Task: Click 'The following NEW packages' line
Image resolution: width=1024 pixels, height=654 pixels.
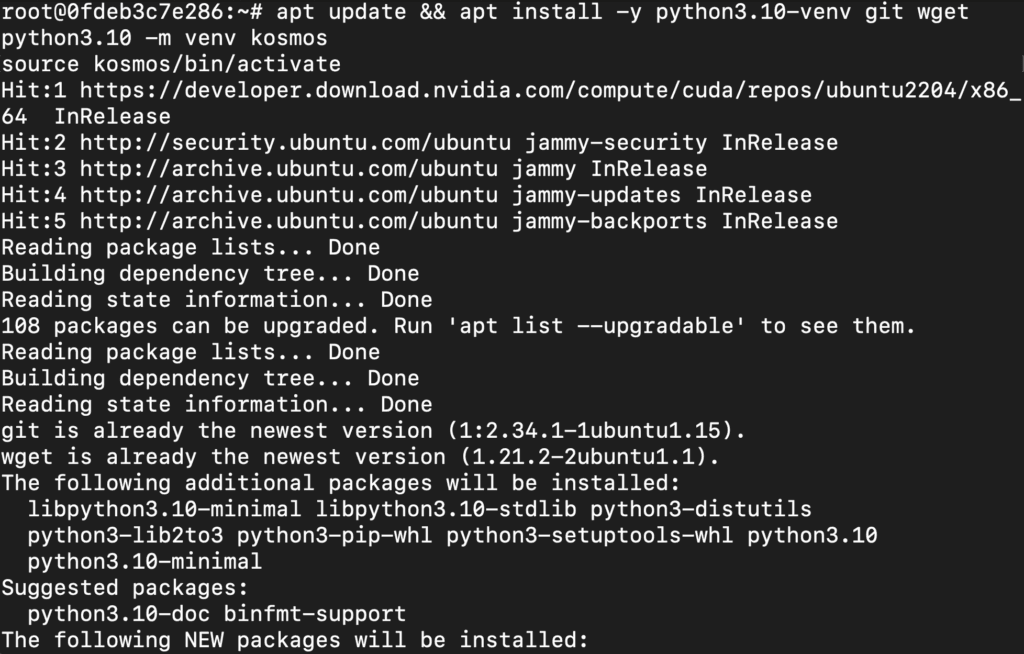Action: pyautogui.click(x=295, y=640)
